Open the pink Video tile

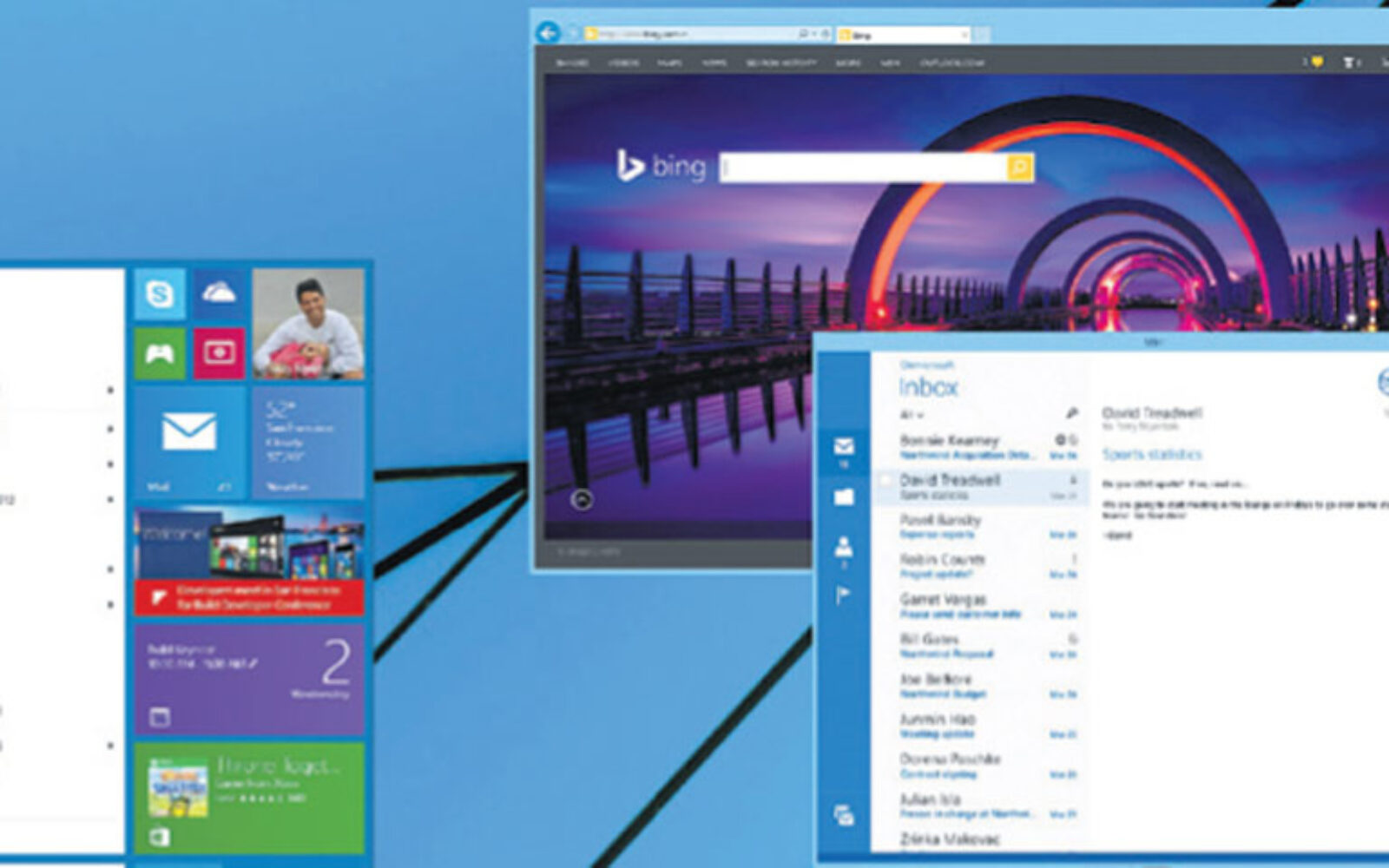[x=219, y=353]
